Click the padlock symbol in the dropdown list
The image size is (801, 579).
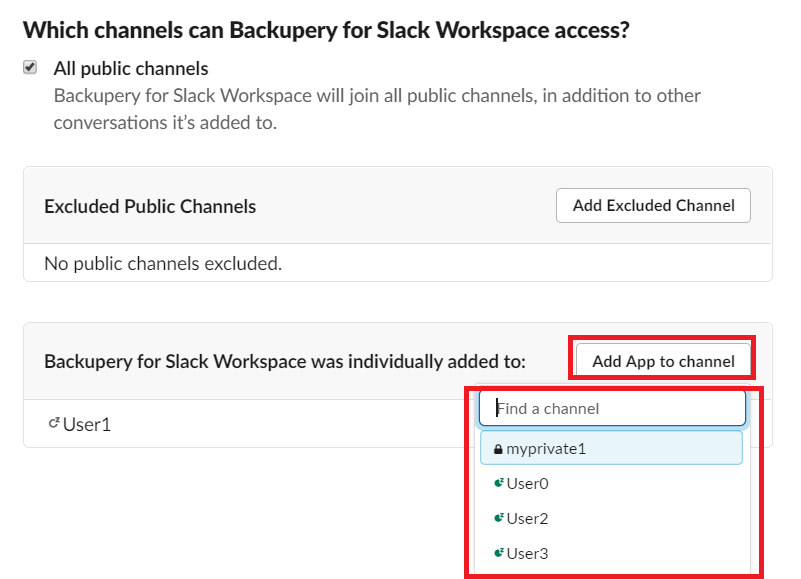click(498, 448)
